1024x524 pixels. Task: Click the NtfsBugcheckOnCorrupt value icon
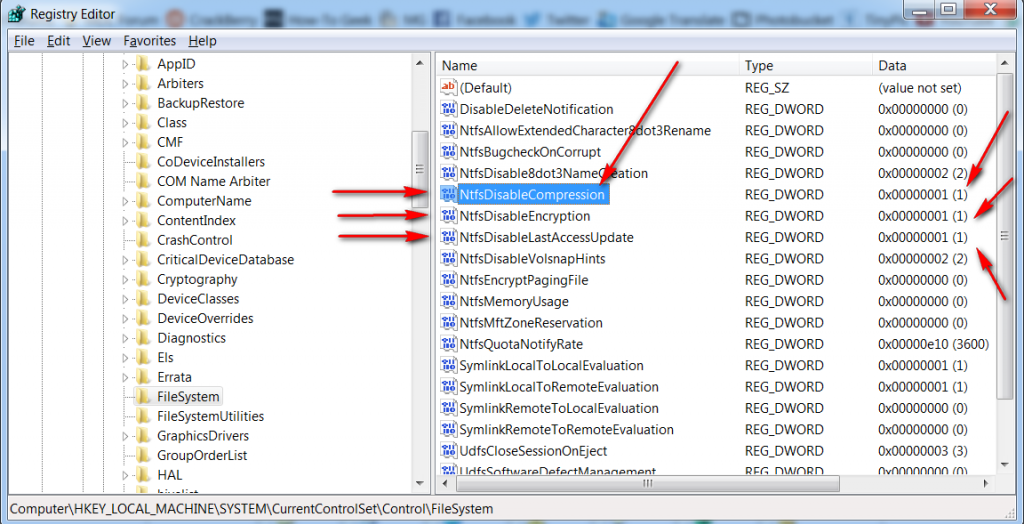coord(449,152)
